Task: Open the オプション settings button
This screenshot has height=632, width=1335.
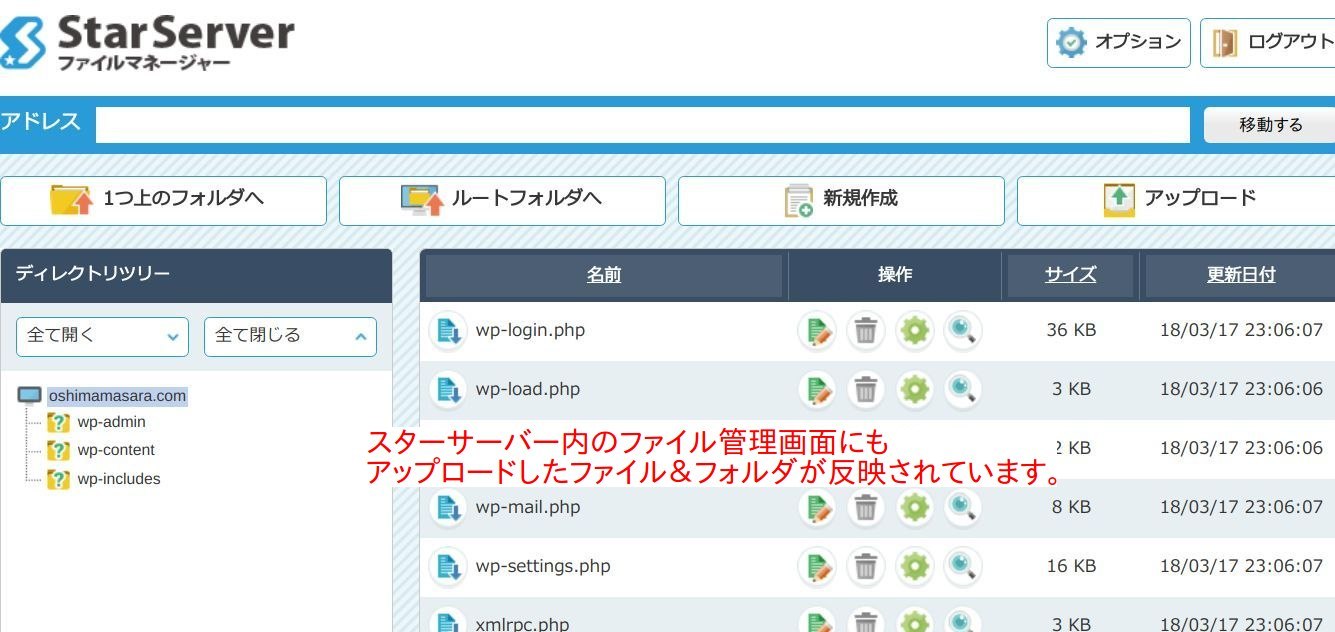Action: pos(1119,43)
